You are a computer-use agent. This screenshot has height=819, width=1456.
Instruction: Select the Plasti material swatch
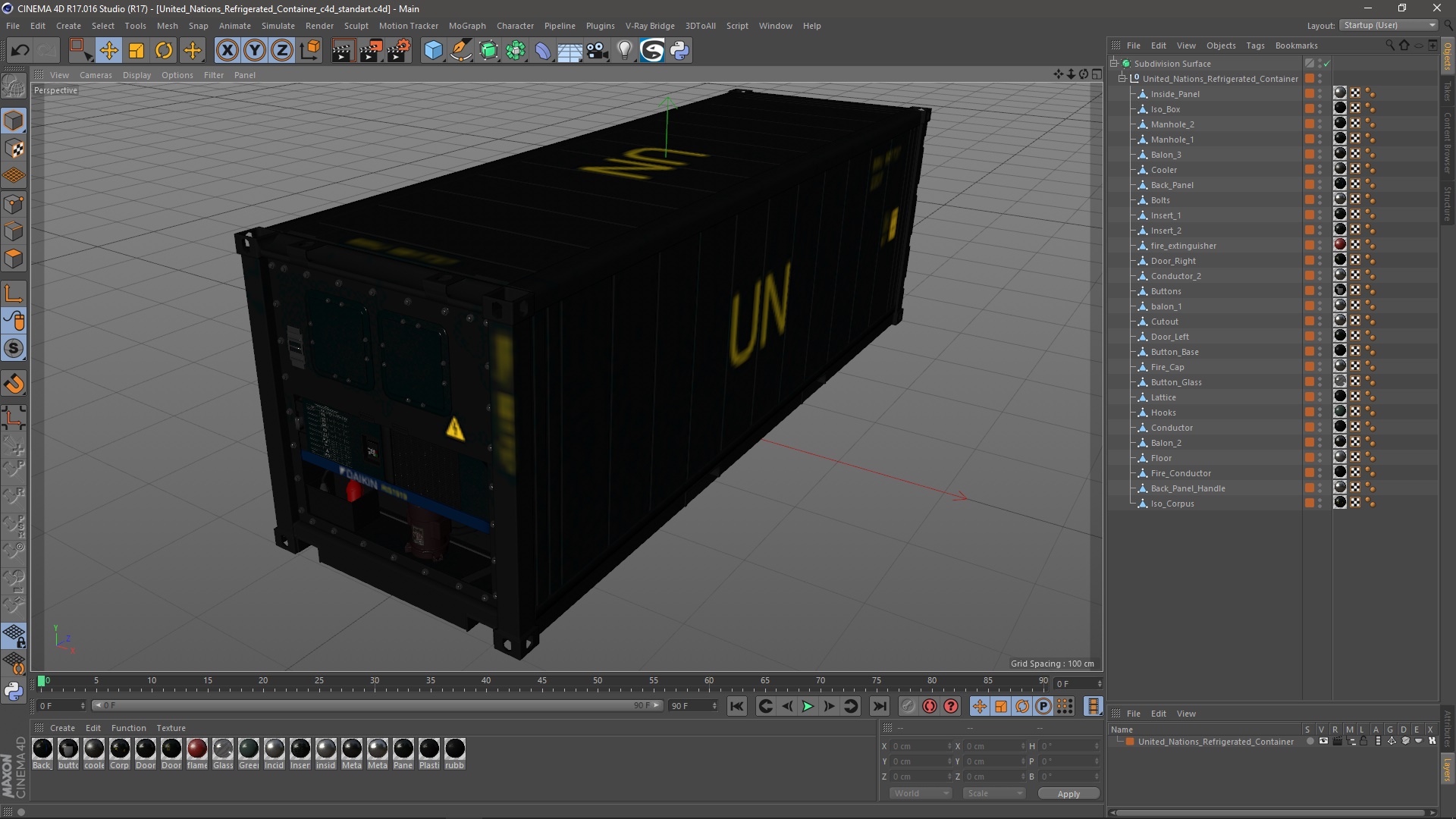(x=429, y=754)
